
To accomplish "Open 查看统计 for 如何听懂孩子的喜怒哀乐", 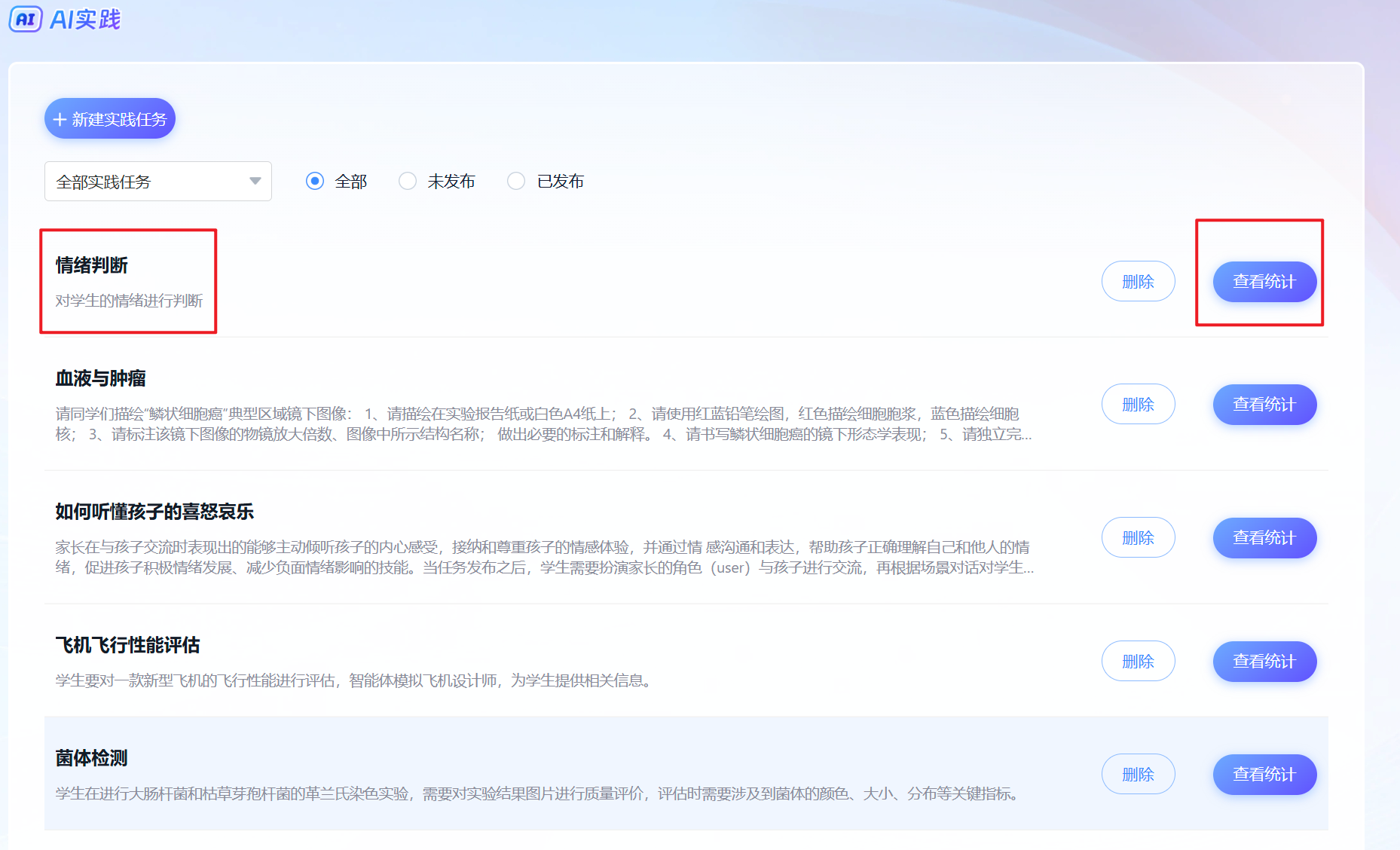I will 1264,538.
